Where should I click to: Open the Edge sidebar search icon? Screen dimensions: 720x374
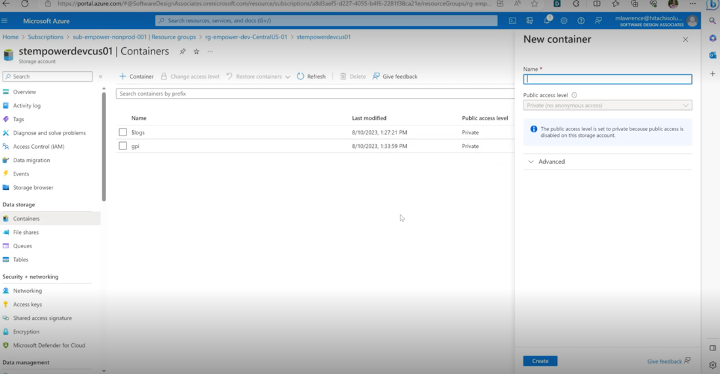[x=712, y=21]
